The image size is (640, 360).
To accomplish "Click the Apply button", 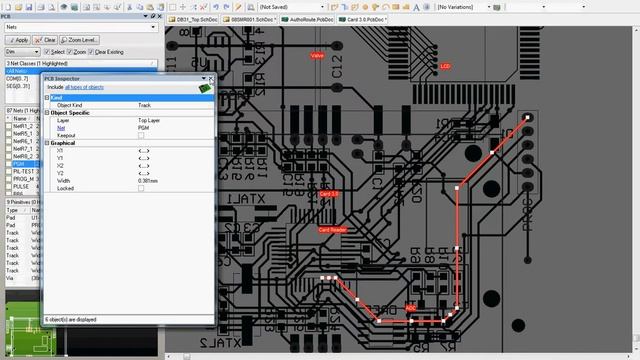I will click(x=18, y=40).
